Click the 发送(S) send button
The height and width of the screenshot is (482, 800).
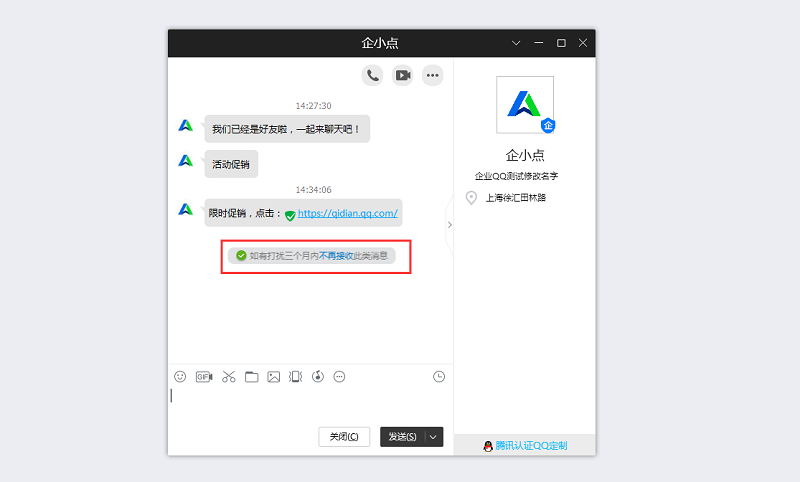coord(403,437)
